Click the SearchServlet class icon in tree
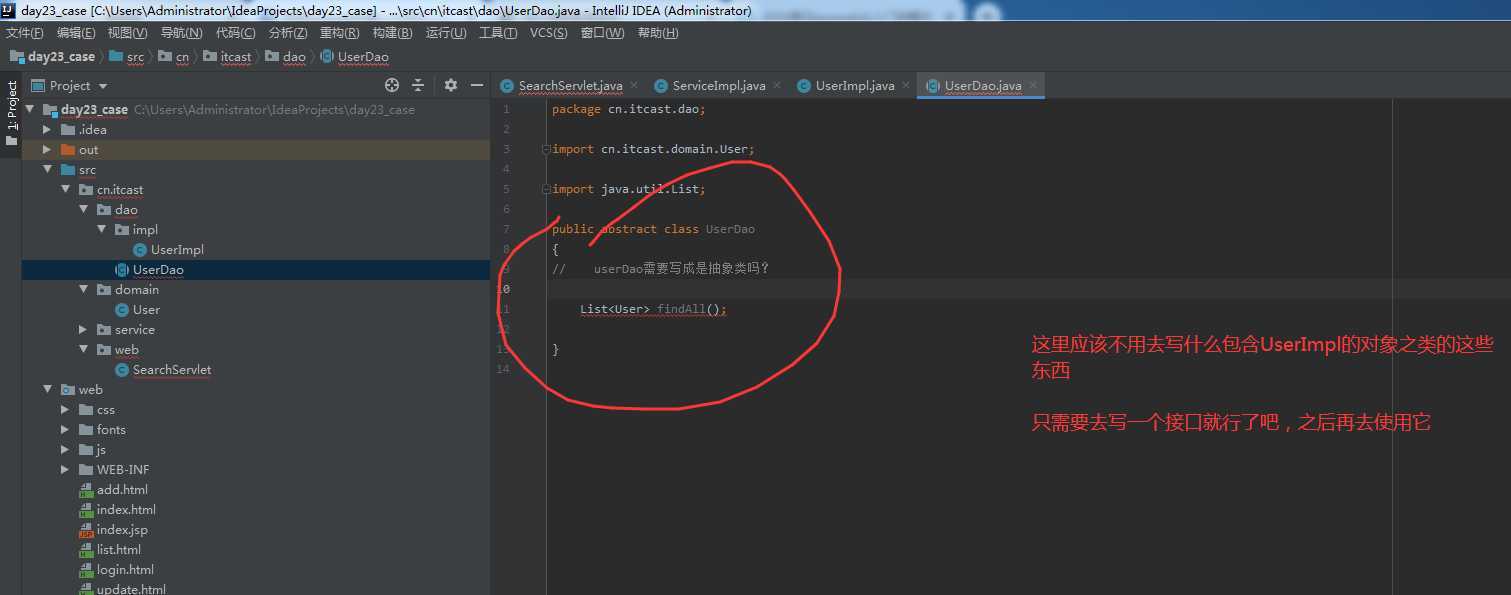Viewport: 1511px width, 595px height. coord(122,370)
